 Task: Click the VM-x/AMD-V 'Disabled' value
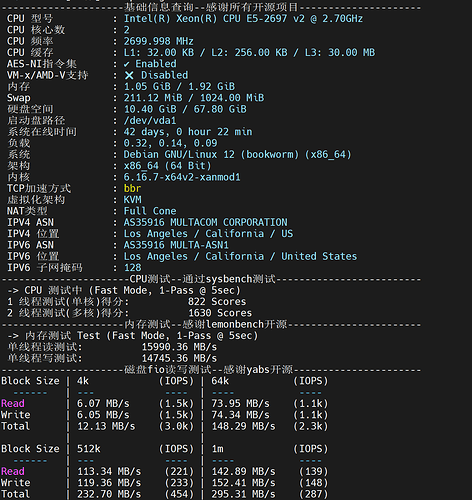164,75
